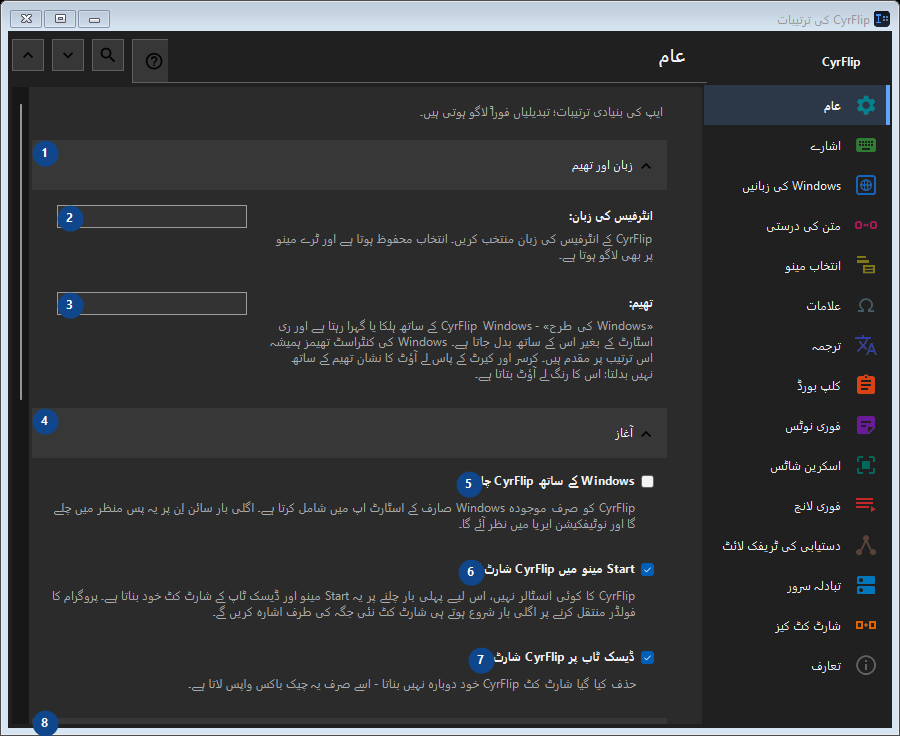Click the info icon for تعارف
The width and height of the screenshot is (900, 736).
click(x=866, y=665)
